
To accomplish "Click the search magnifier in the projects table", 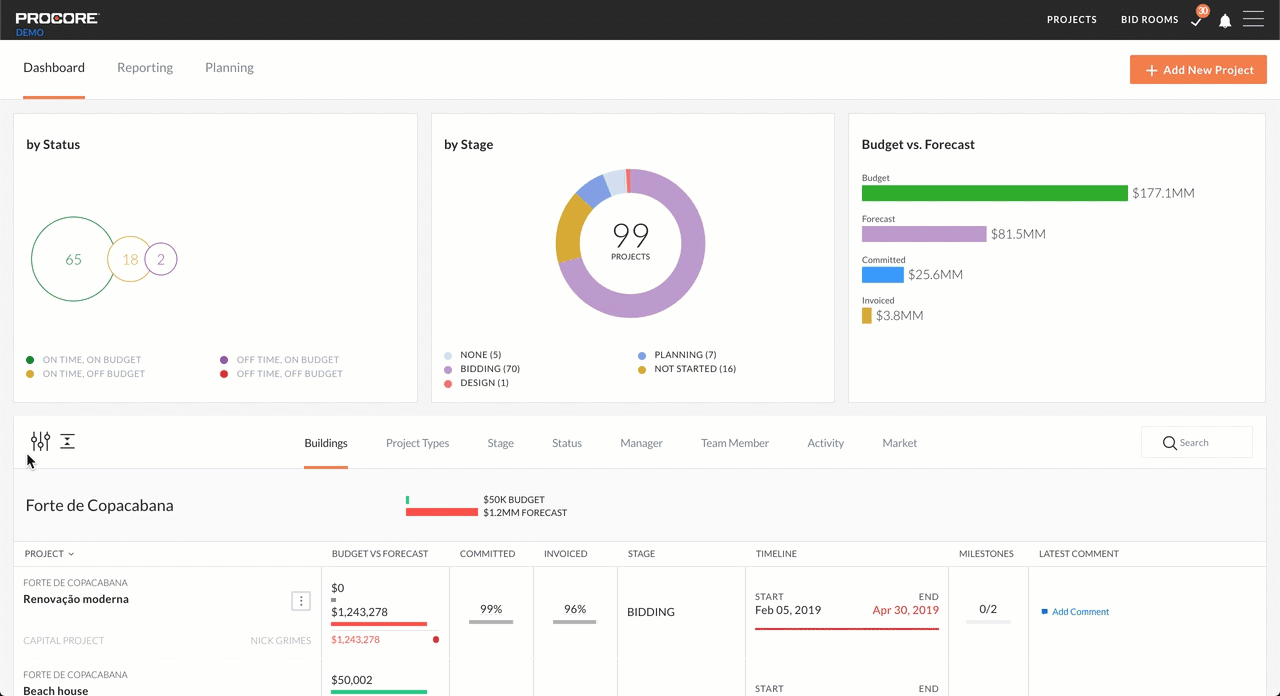I will (1170, 443).
